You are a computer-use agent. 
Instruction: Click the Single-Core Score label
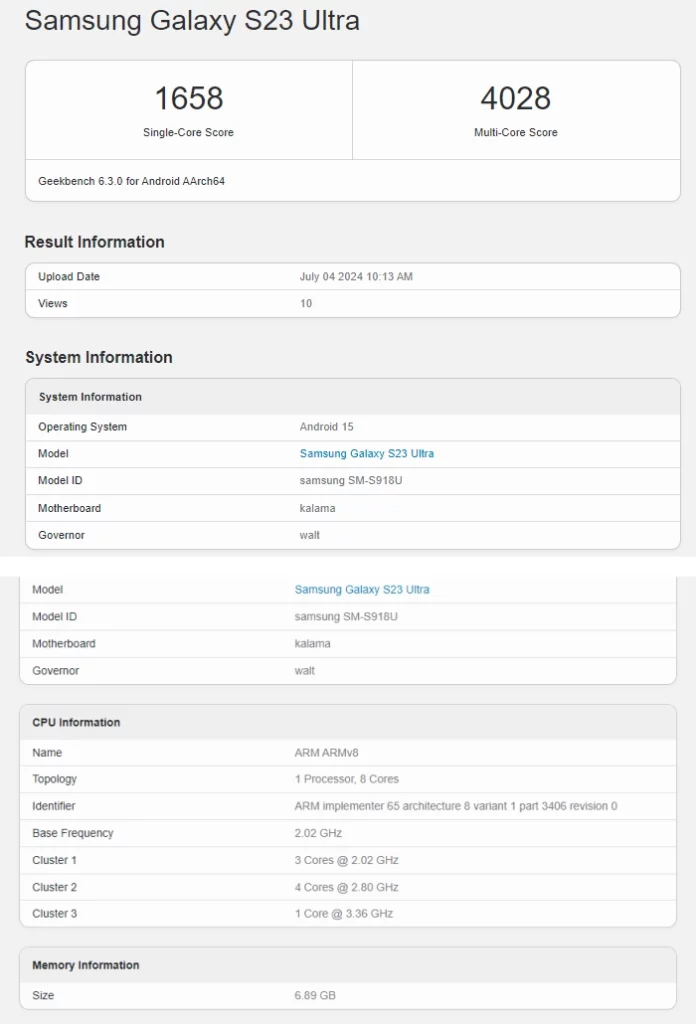tap(188, 132)
